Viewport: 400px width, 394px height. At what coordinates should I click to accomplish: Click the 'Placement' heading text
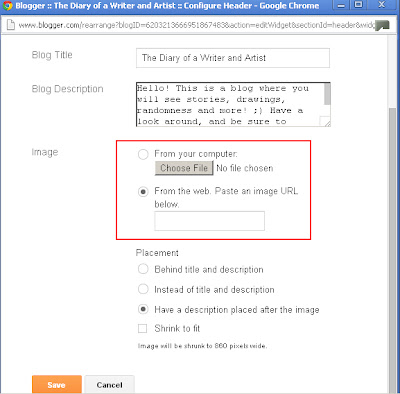coord(157,253)
